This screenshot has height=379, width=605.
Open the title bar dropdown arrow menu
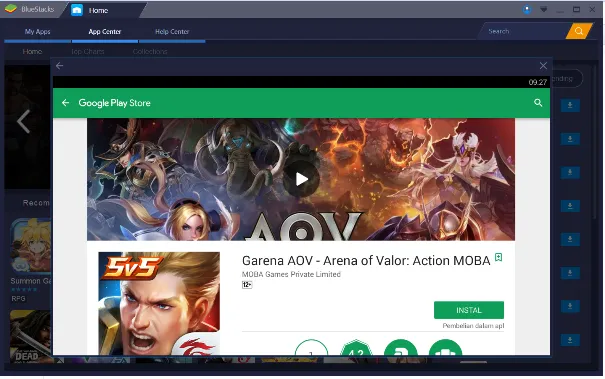[544, 10]
